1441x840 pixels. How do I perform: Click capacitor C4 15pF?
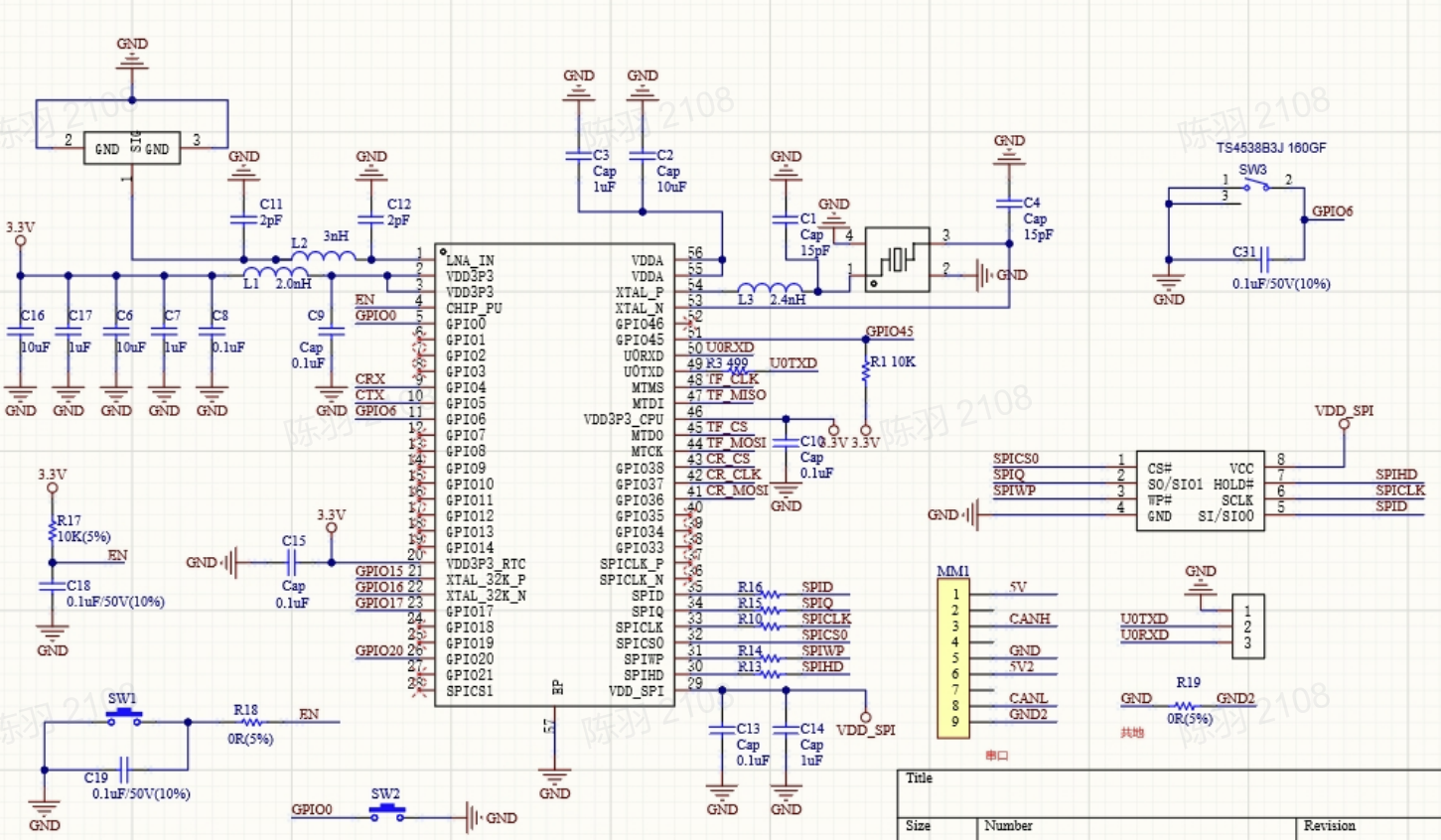click(1008, 204)
